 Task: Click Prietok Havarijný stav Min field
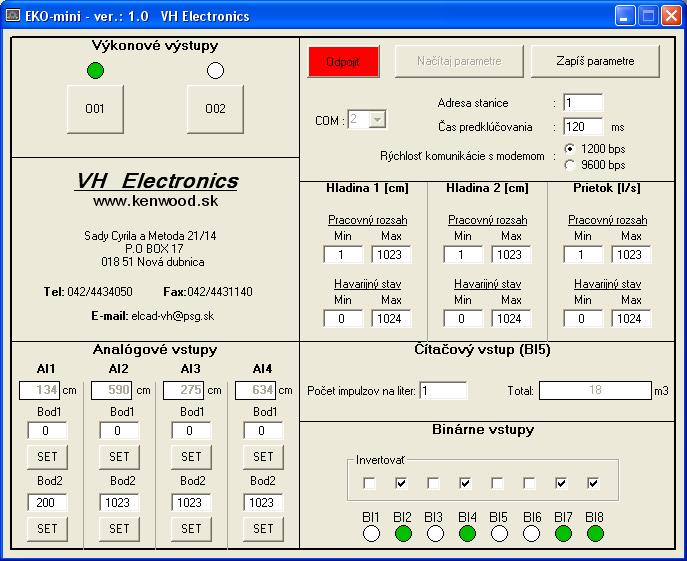coord(583,319)
